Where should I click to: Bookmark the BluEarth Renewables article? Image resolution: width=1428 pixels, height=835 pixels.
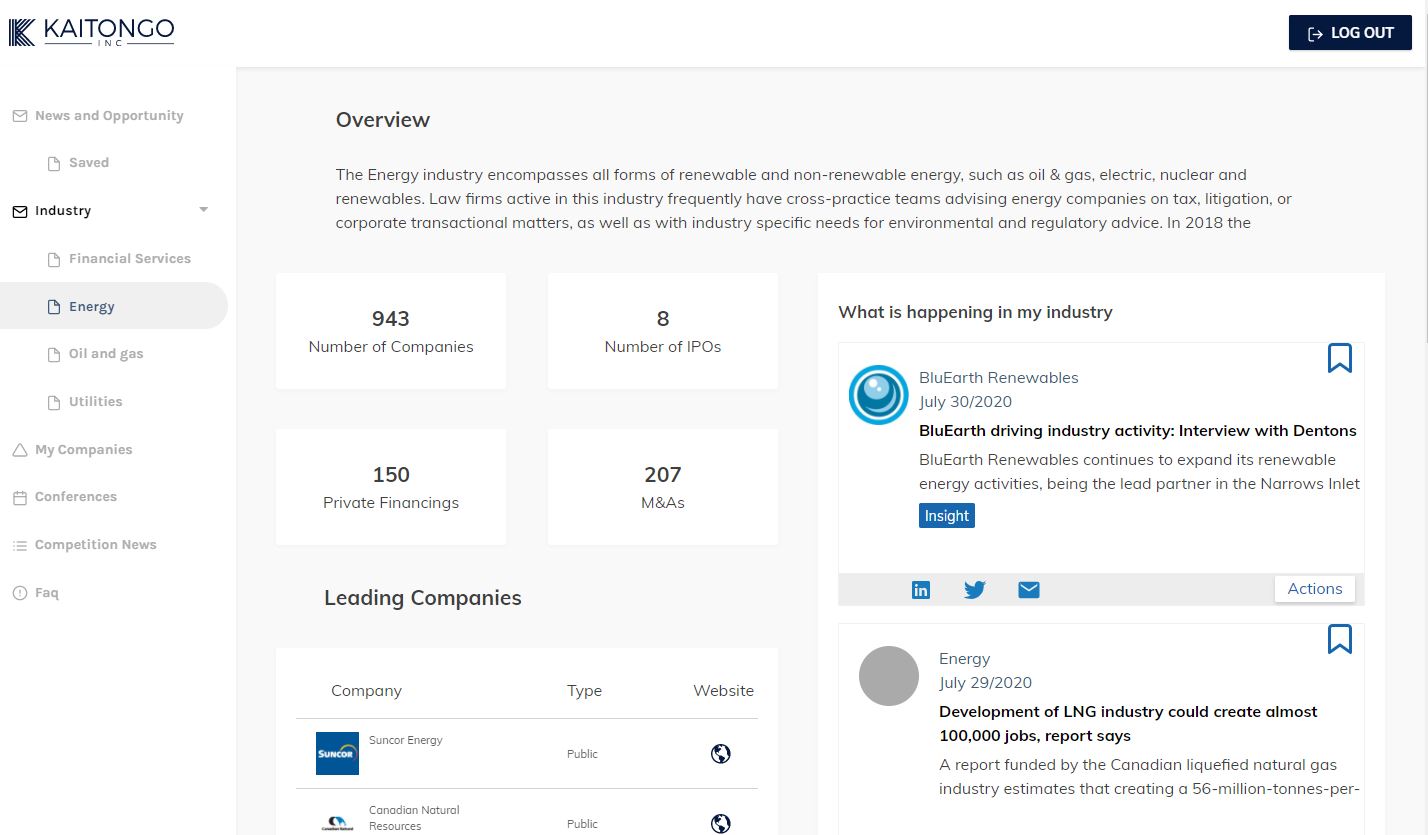[1340, 358]
